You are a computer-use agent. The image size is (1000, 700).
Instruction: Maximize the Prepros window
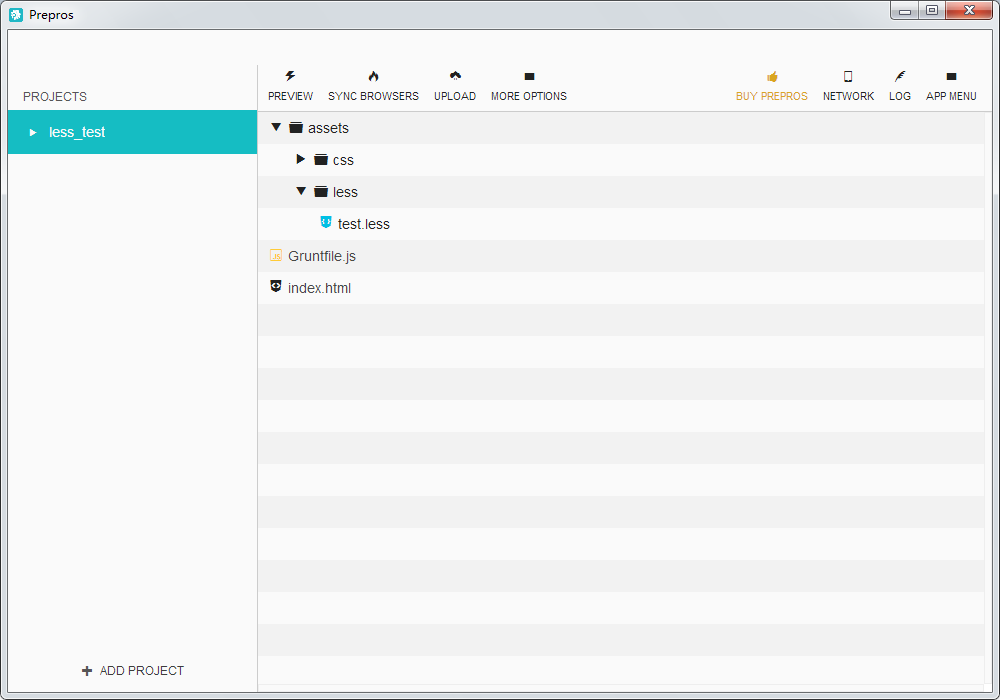932,11
